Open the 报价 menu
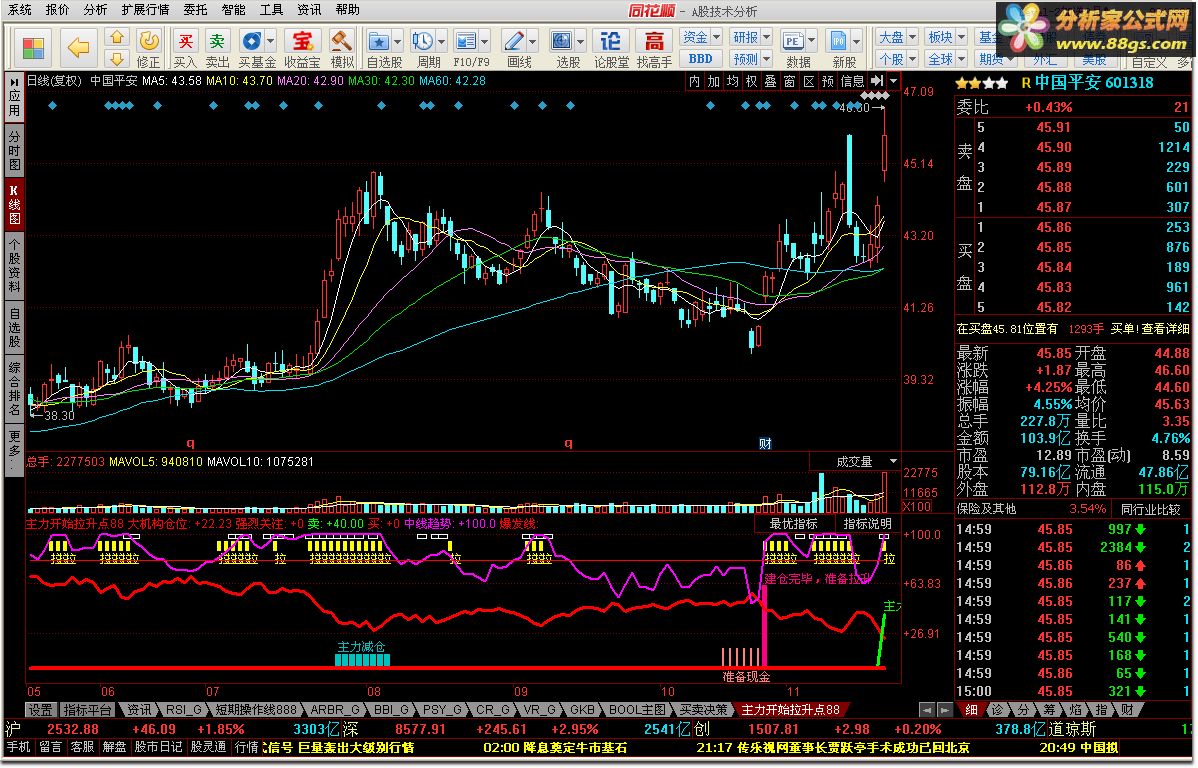Screen dimensions: 1198x768 [57, 10]
